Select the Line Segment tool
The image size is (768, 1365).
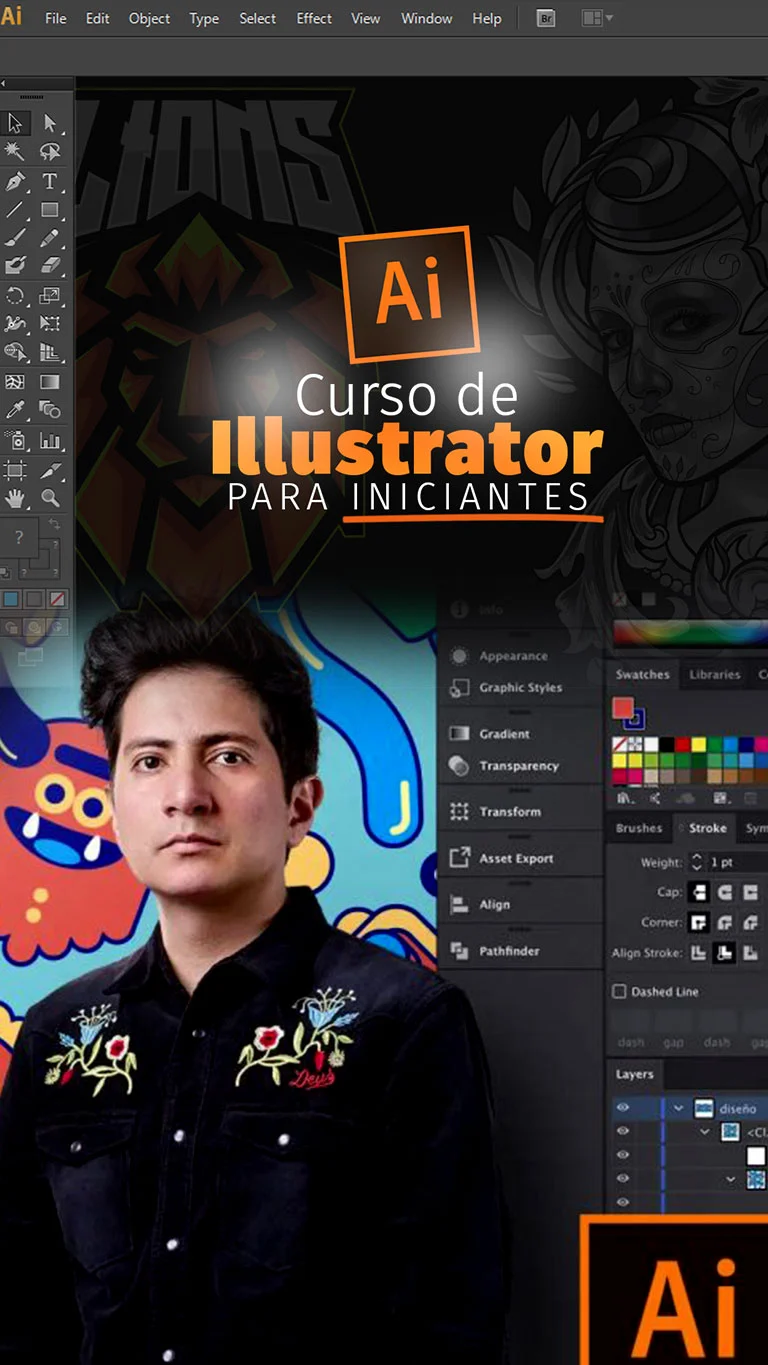[15, 210]
